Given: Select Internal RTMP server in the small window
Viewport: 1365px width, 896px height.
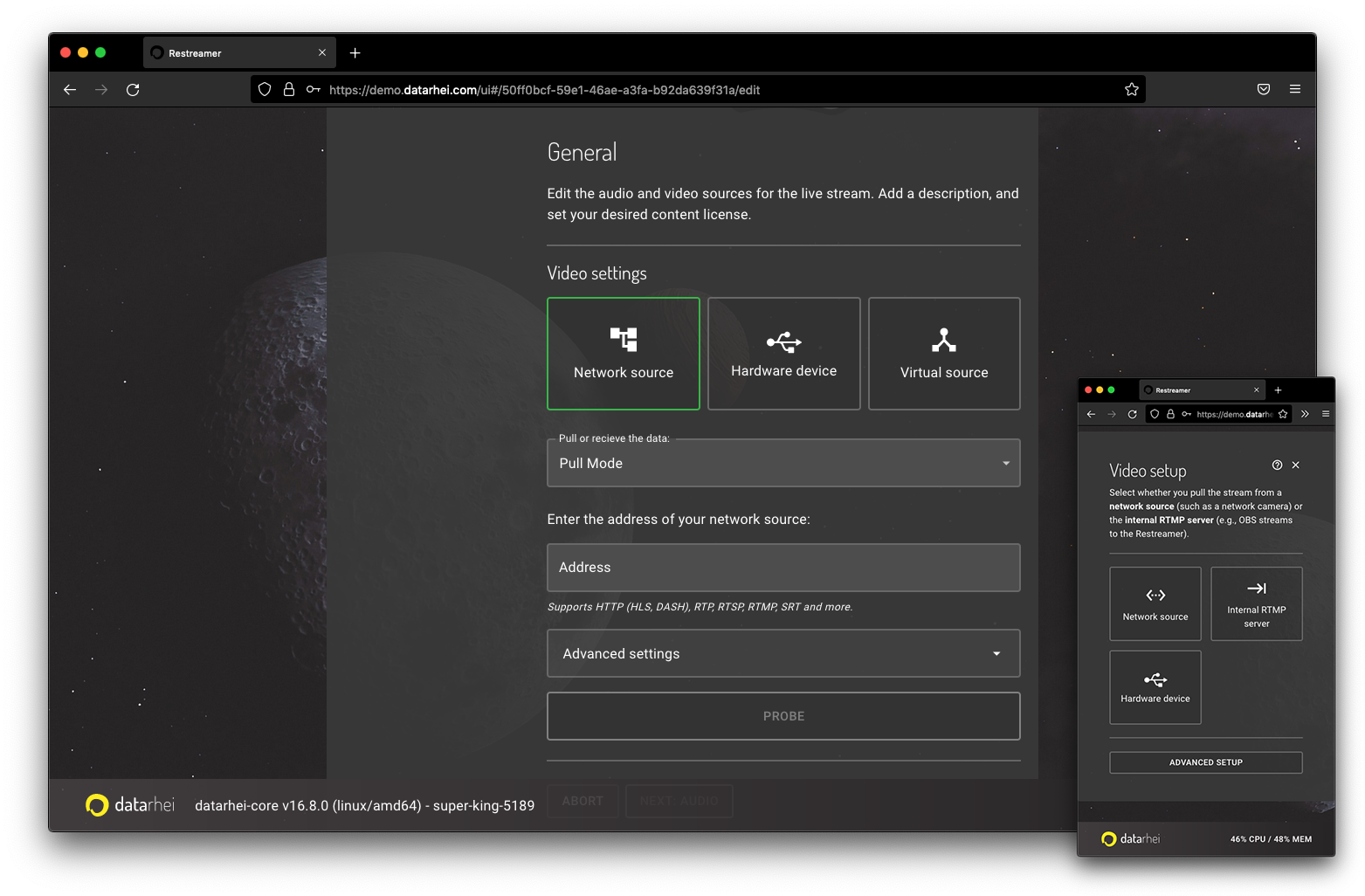Looking at the screenshot, I should 1256,603.
